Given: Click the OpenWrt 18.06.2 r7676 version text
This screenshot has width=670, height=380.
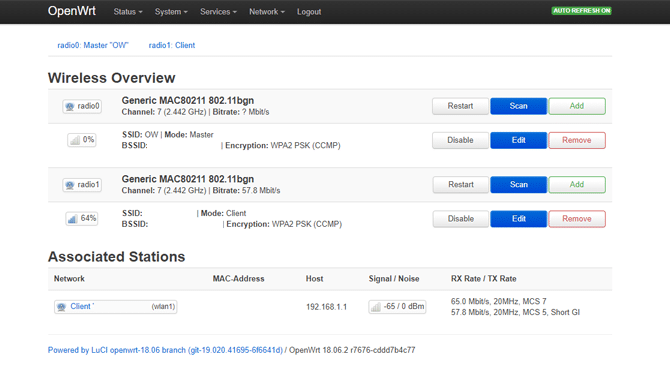Looking at the screenshot, I should (x=352, y=350).
